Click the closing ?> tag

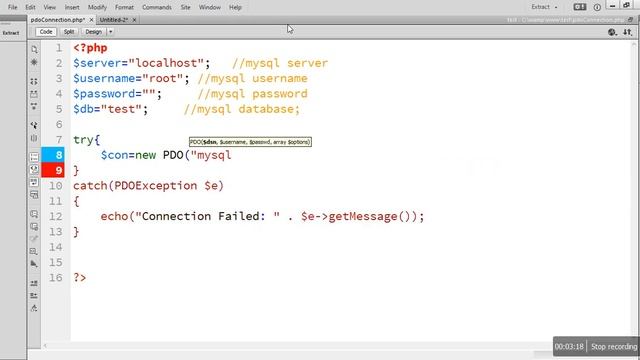tap(80, 278)
